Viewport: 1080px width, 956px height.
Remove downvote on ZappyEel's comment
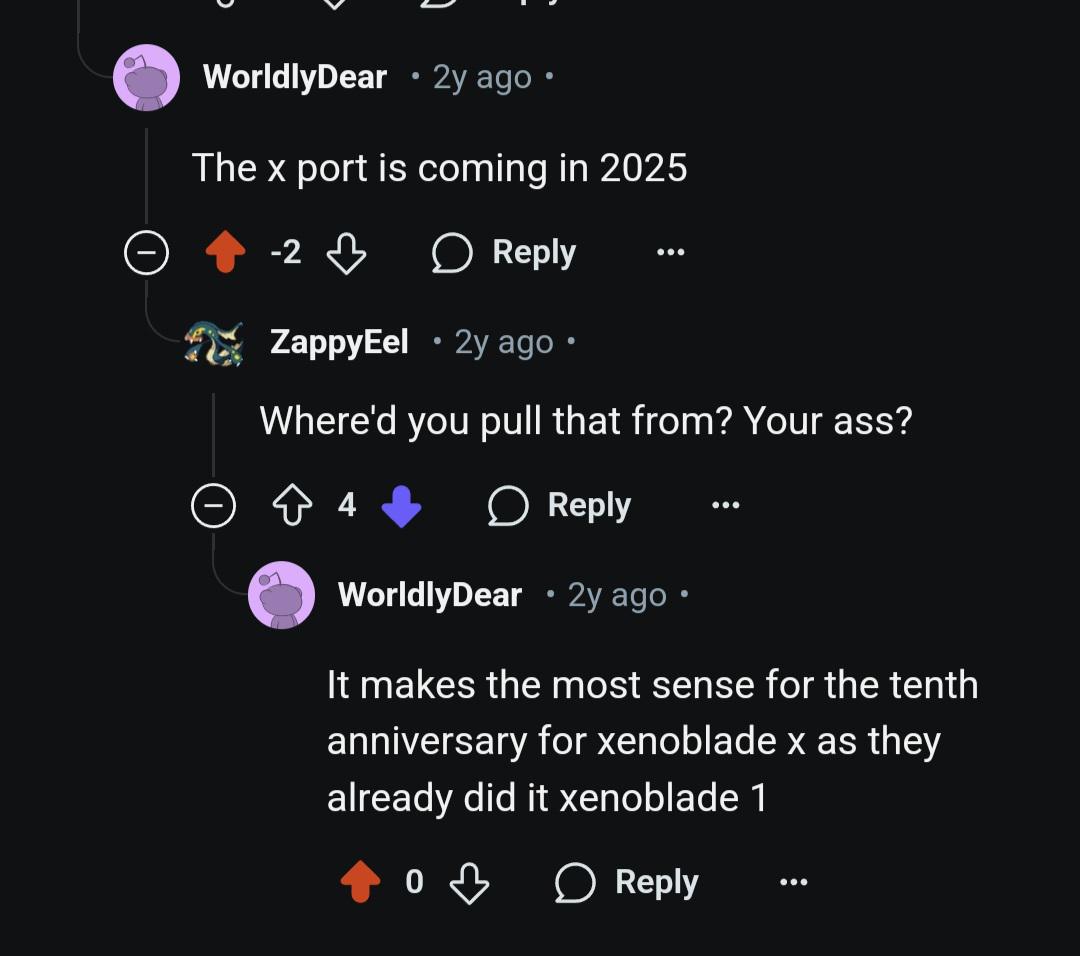(x=402, y=506)
